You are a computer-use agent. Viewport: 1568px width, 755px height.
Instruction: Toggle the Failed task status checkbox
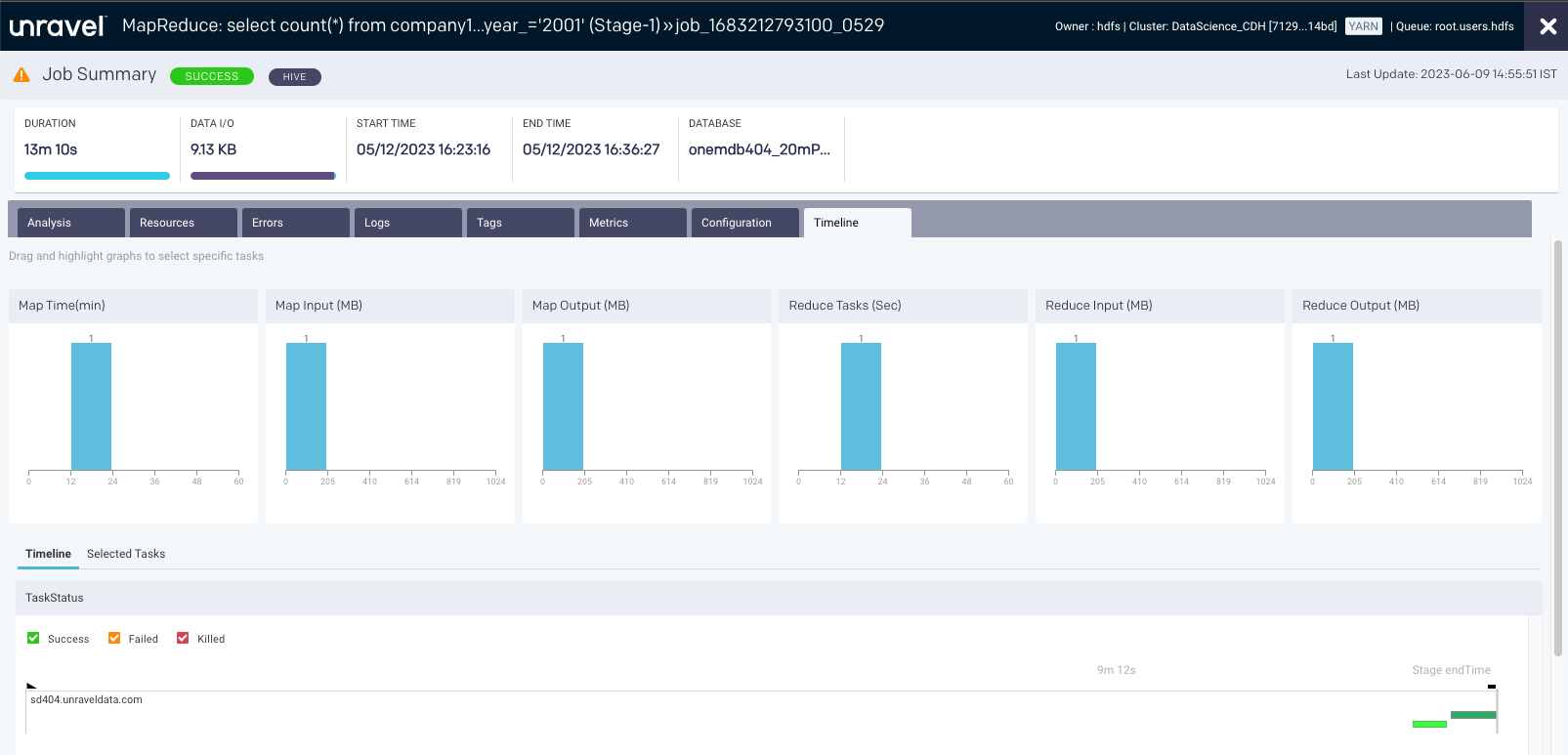pos(114,638)
